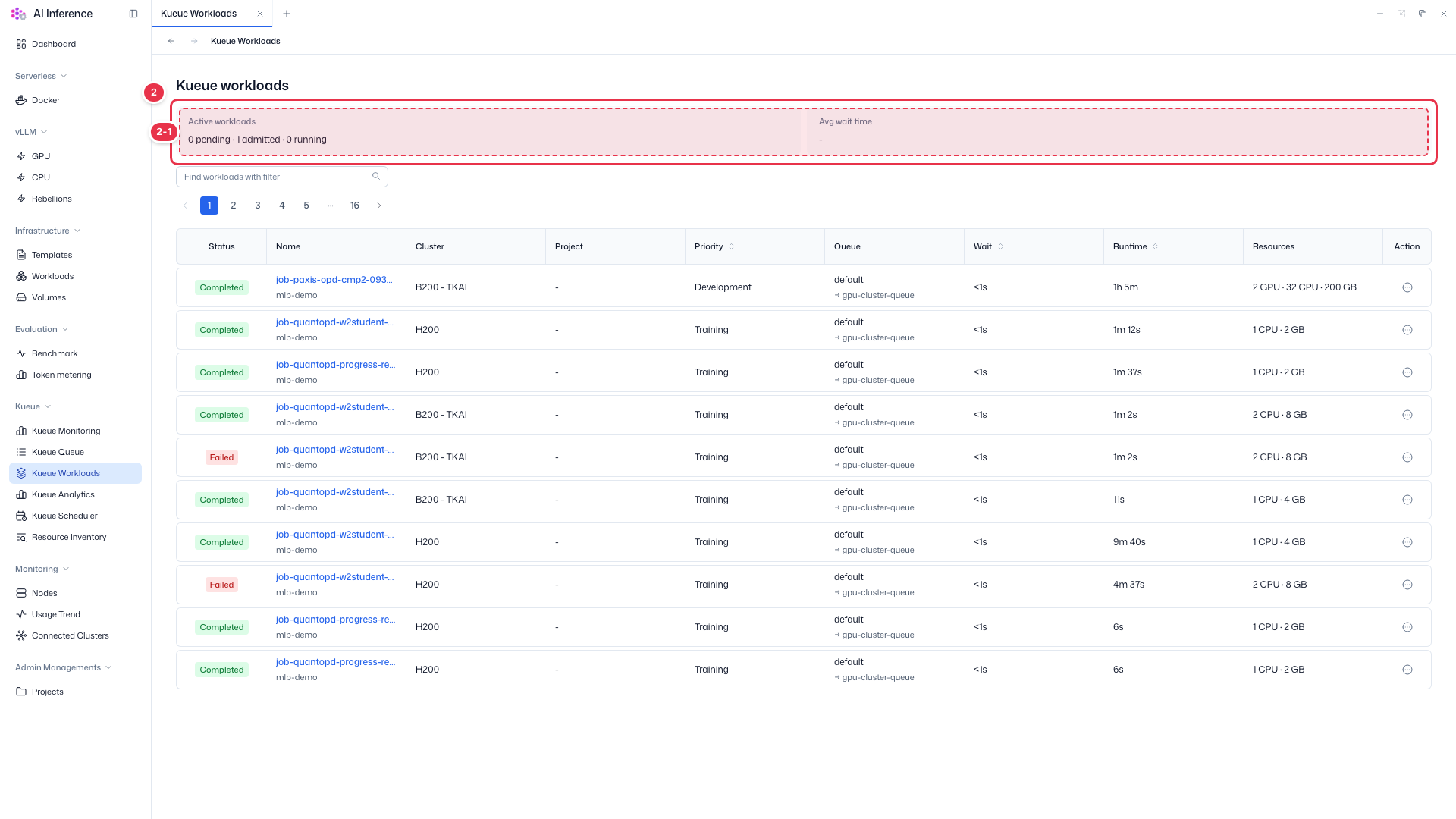The height and width of the screenshot is (819, 1456).
Task: Jump to page 16 of workloads
Action: coord(355,206)
